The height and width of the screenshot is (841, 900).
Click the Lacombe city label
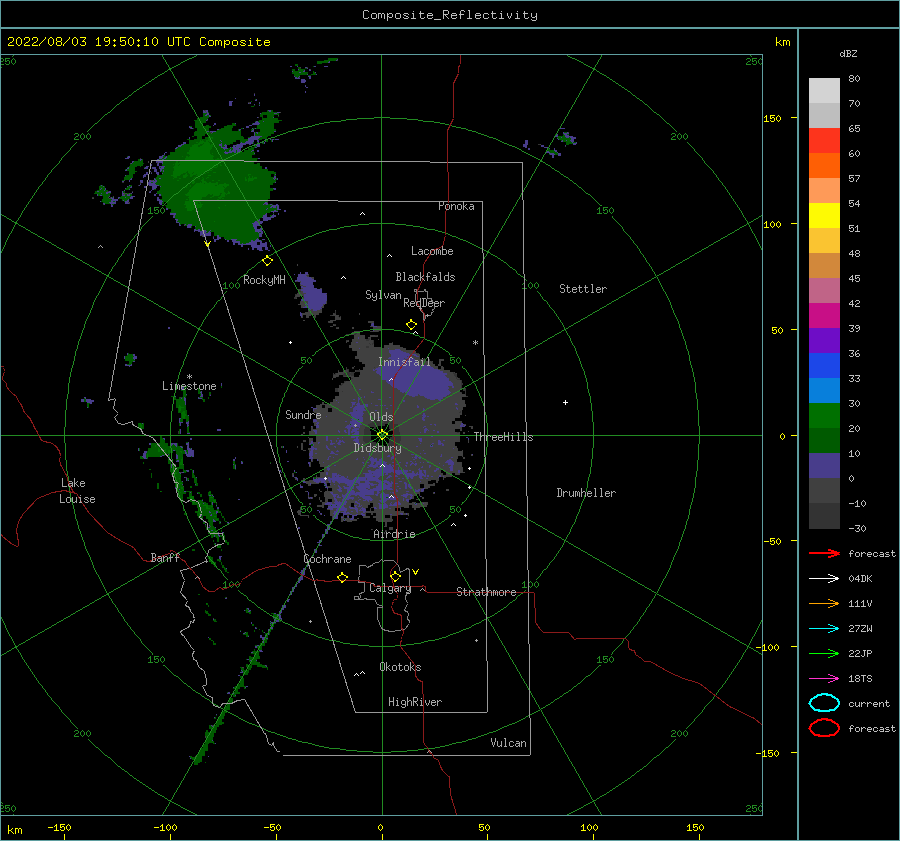[432, 251]
